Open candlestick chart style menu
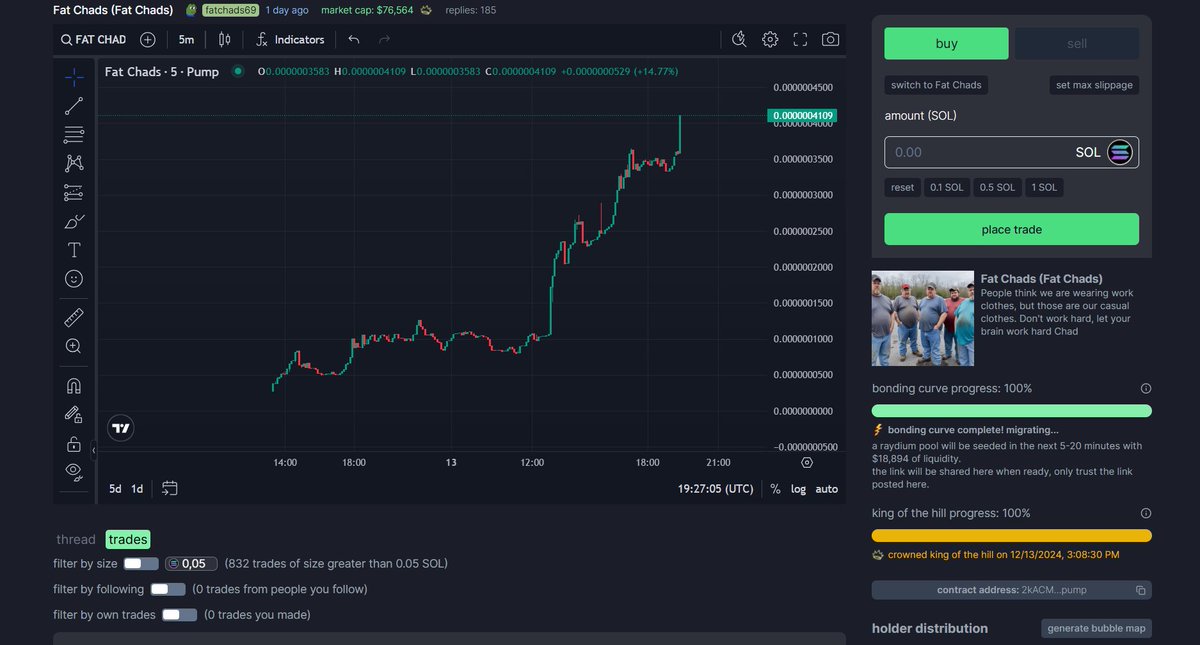Image resolution: width=1200 pixels, height=645 pixels. (225, 40)
